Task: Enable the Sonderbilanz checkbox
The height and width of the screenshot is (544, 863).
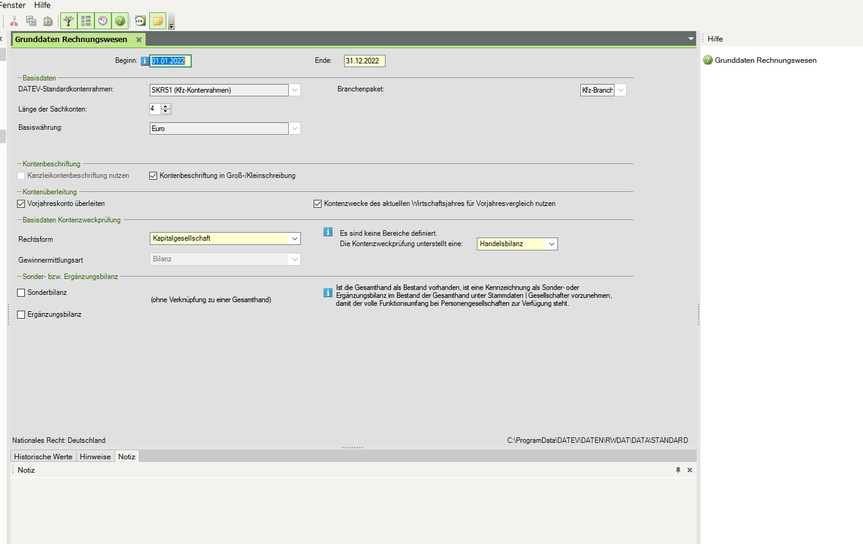Action: tap(22, 293)
